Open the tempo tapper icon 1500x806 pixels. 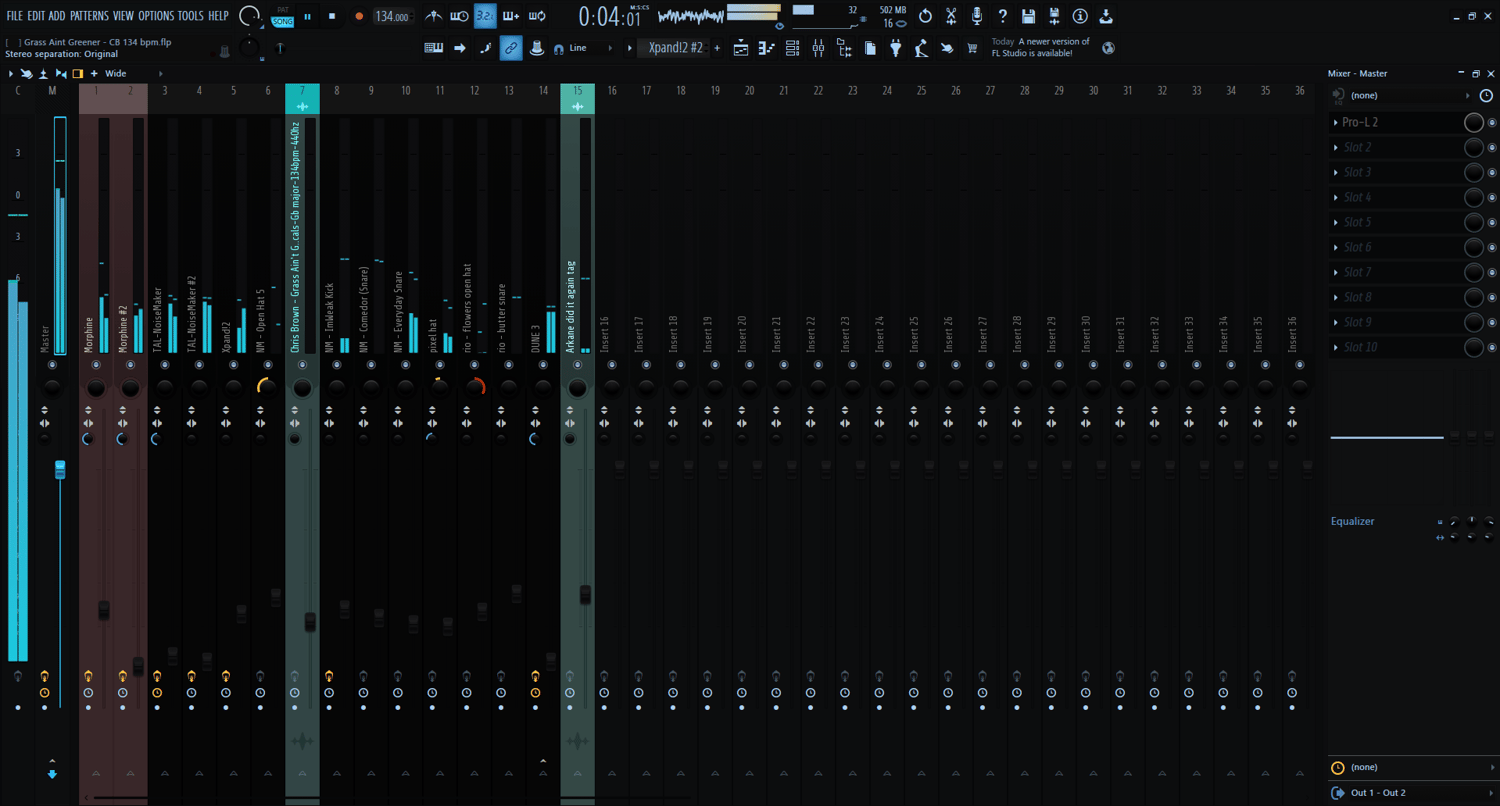[921, 47]
